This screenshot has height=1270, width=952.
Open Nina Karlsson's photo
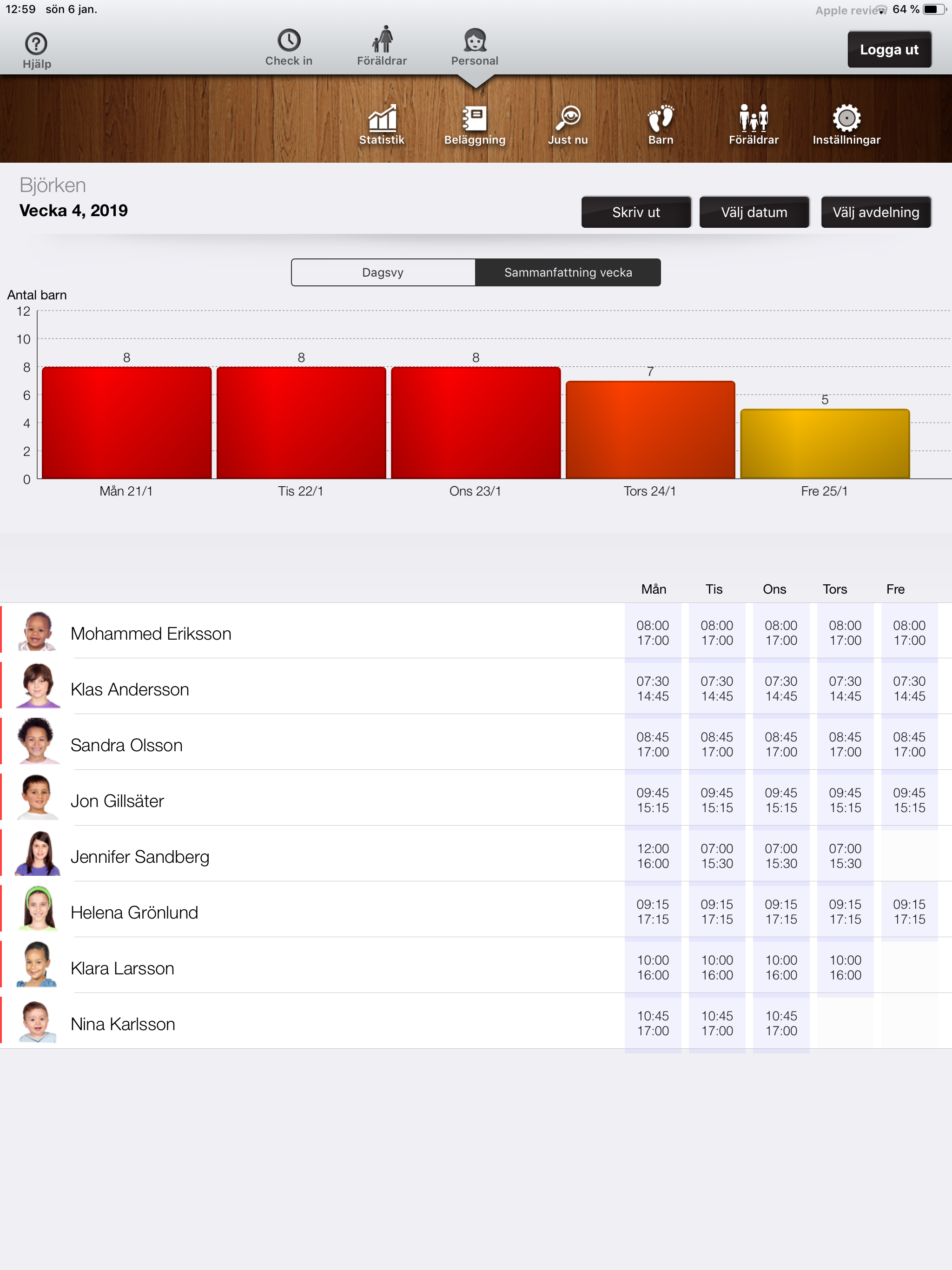(37, 1021)
